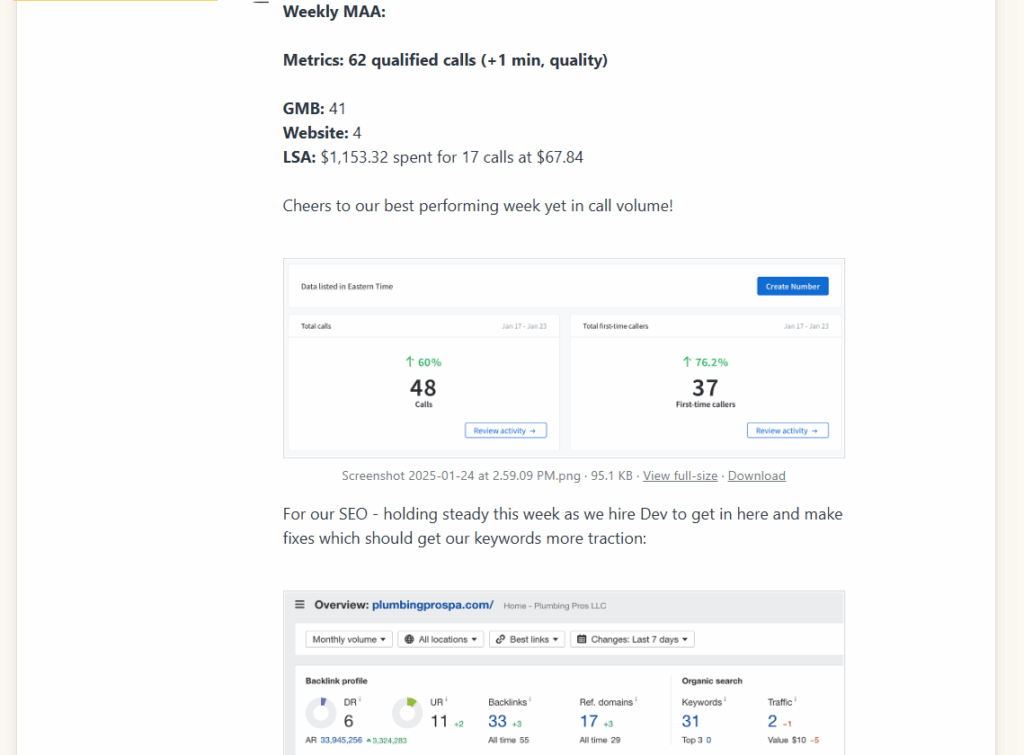
Task: Expand the All locations dropdown
Action: pos(440,639)
